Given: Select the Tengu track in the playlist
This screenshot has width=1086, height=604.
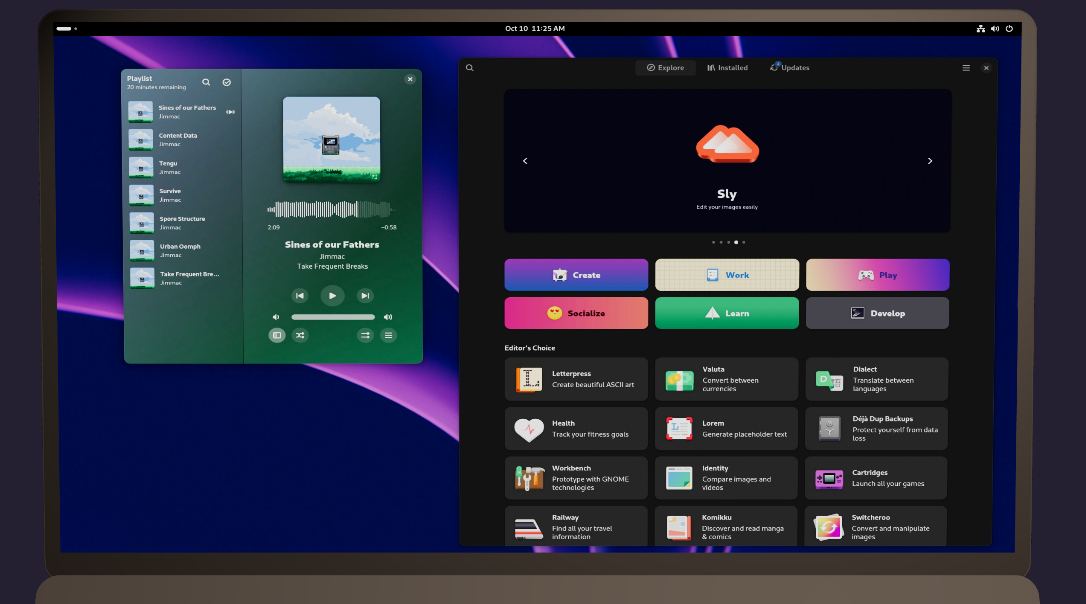Looking at the screenshot, I should (180, 167).
